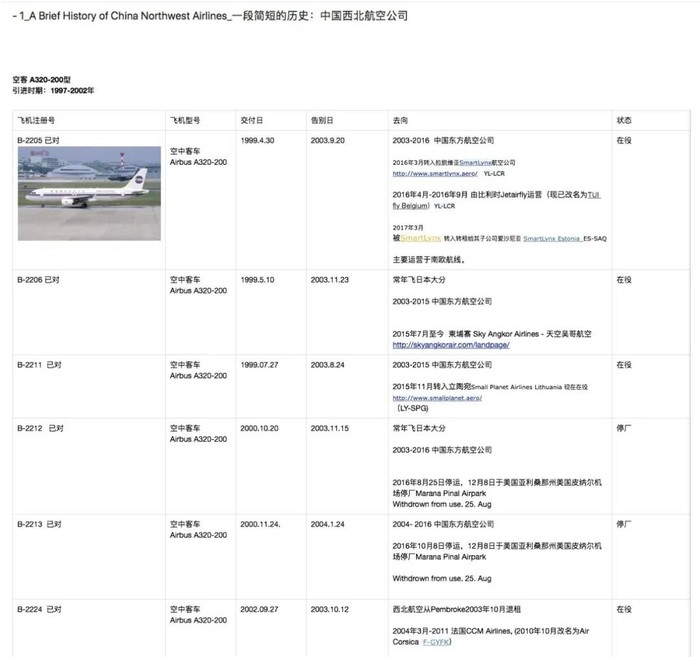Click the 主要运营于南欧航线 text
Image resolution: width=700 pixels, height=657 pixels.
(x=429, y=260)
